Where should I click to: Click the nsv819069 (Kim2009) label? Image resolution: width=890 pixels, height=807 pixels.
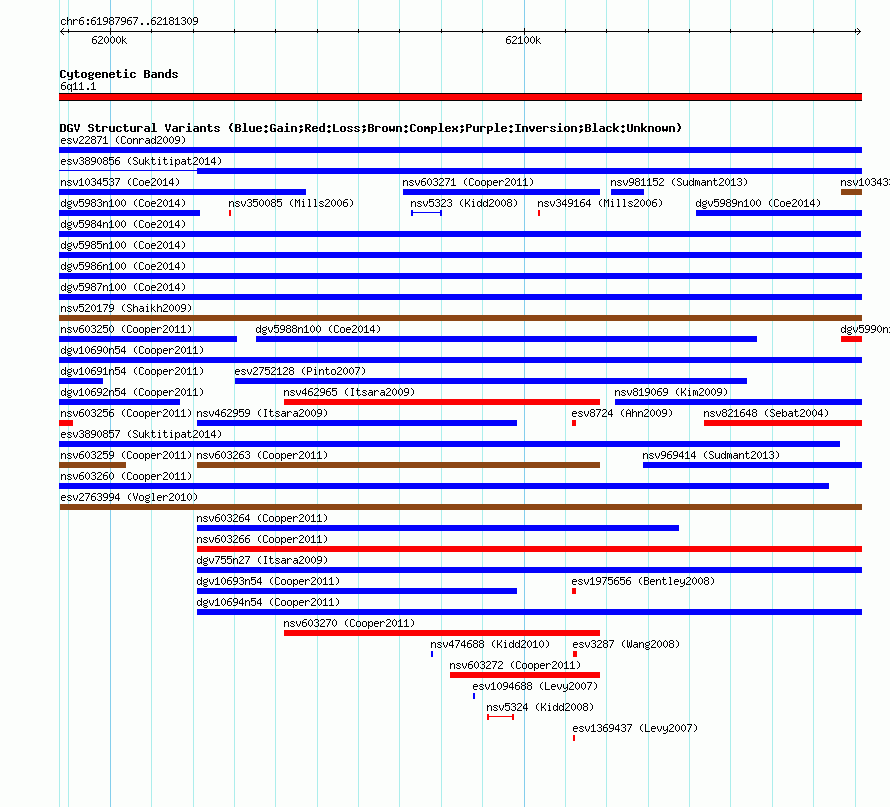pyautogui.click(x=671, y=392)
